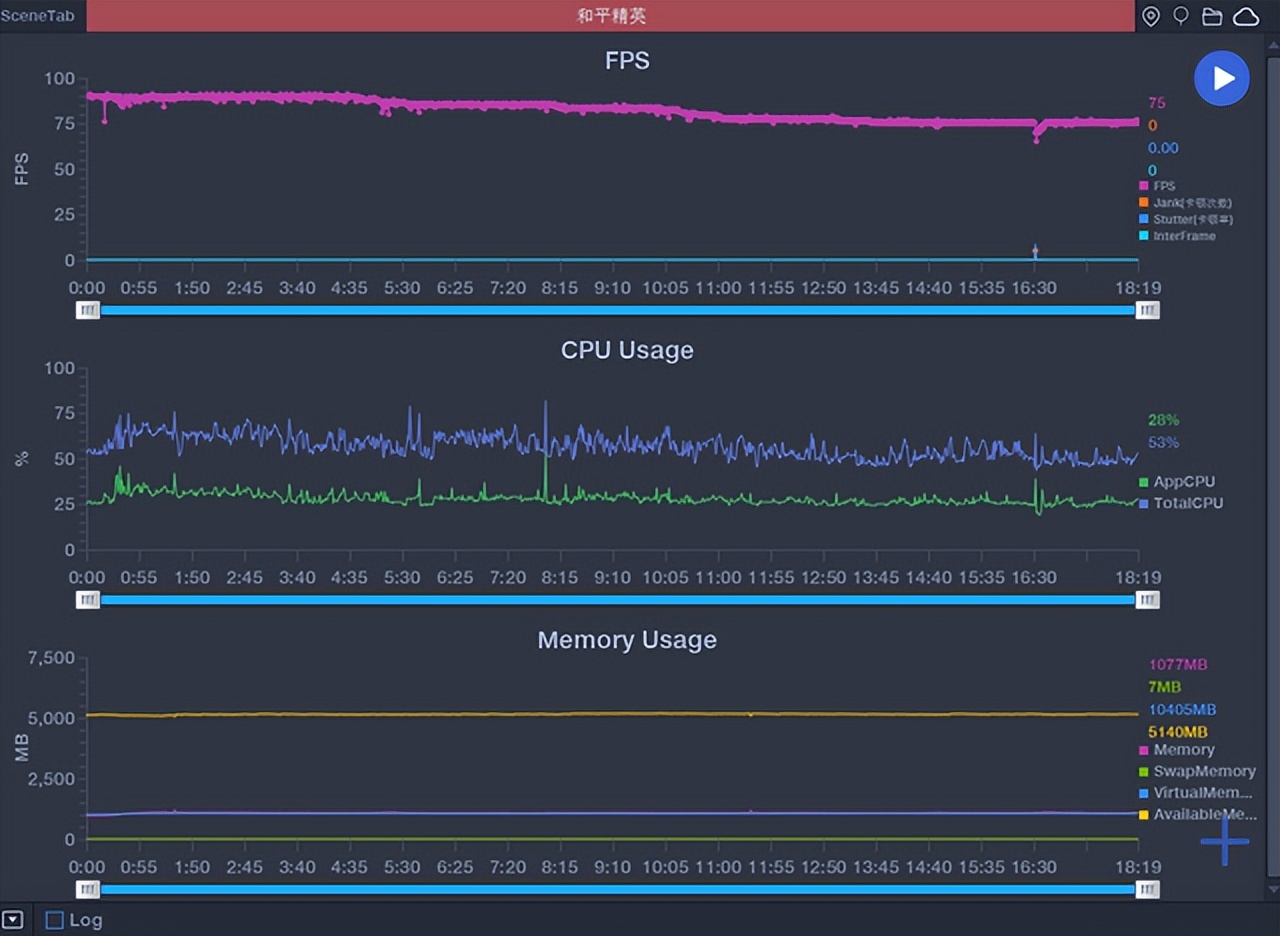Click the cloud upload icon
Screen dimensions: 1280x936
[1246, 16]
